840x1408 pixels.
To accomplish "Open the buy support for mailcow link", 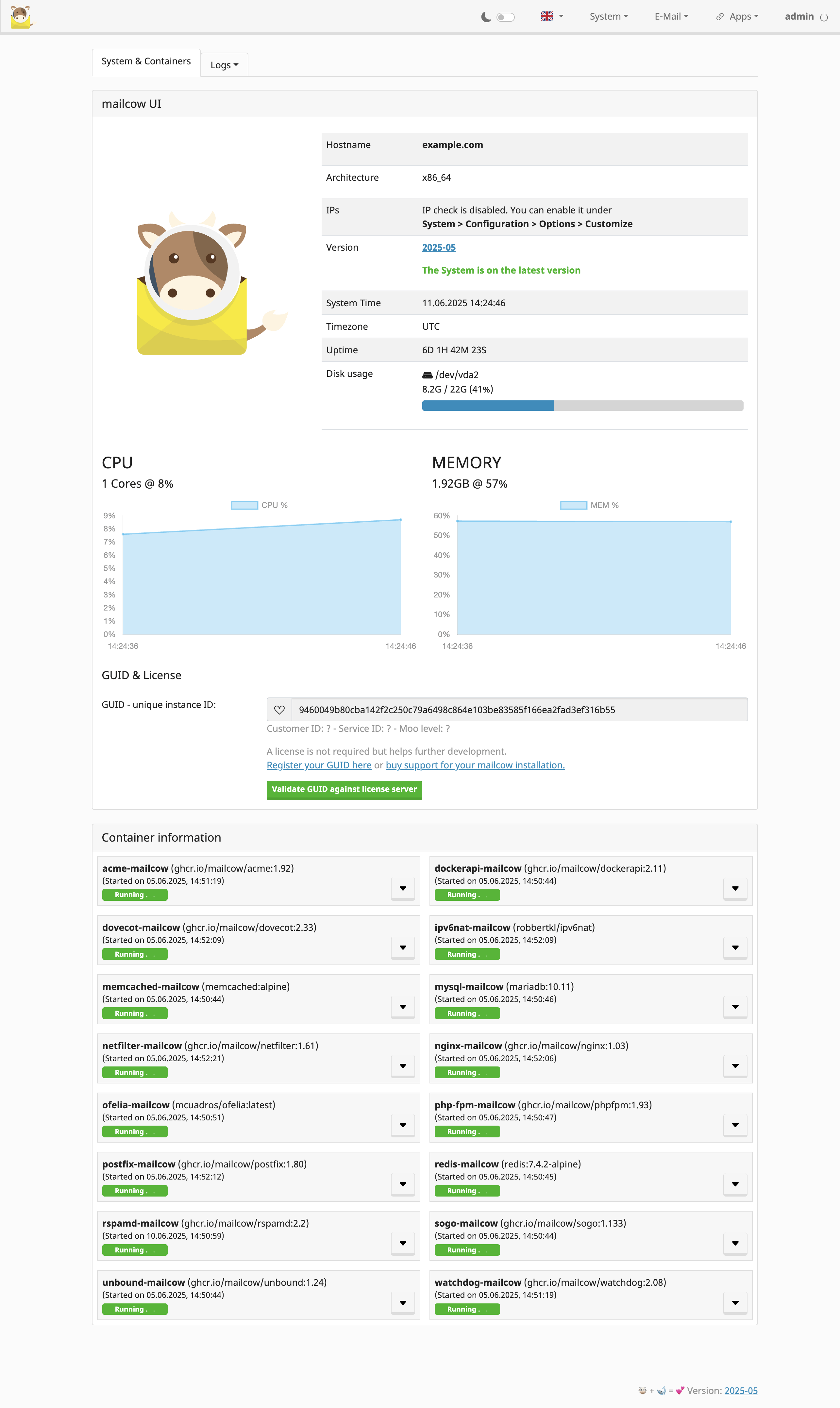I will point(475,765).
